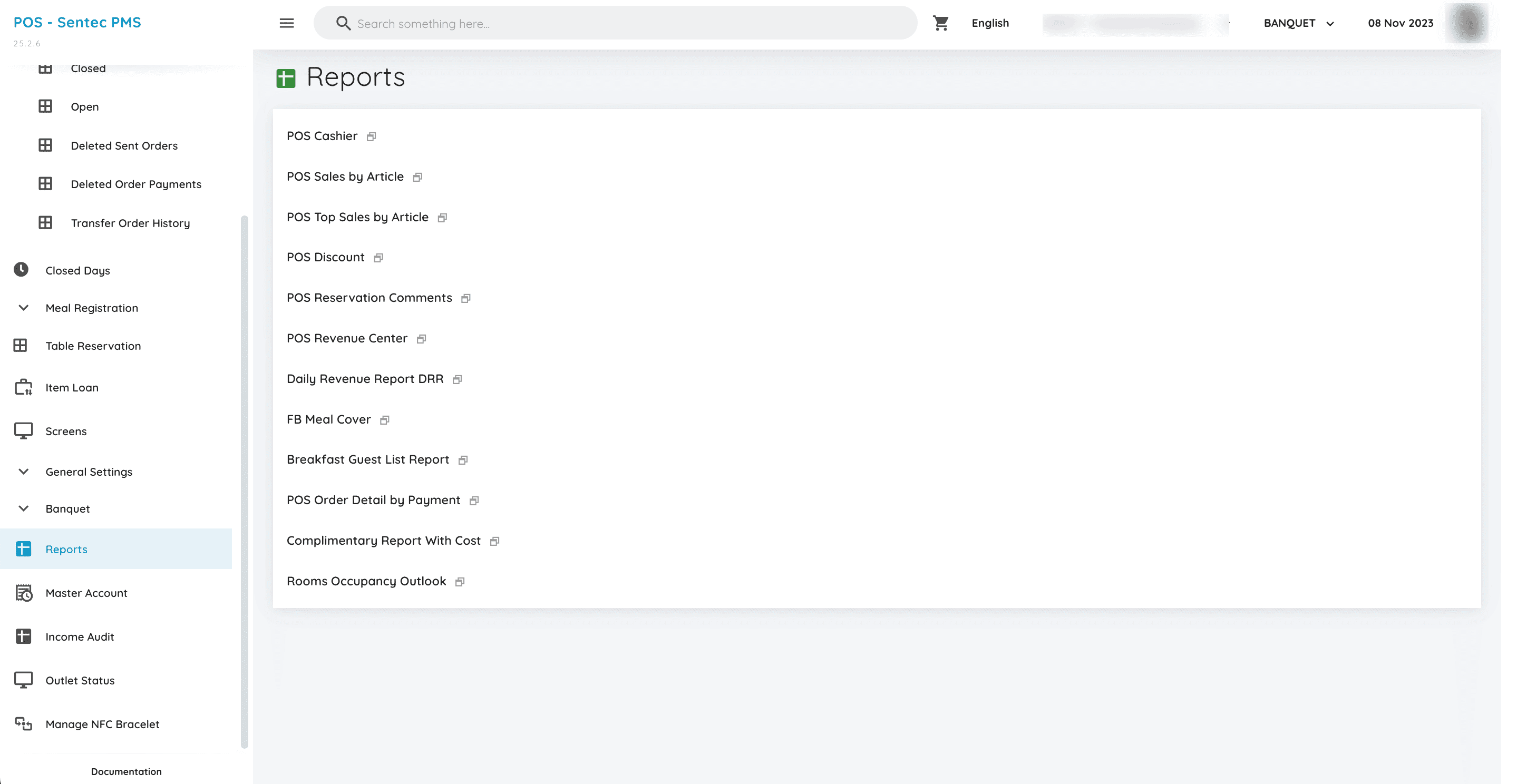Open the FB Meal Cover report
Viewport: 1517px width, 784px height.
click(x=328, y=420)
